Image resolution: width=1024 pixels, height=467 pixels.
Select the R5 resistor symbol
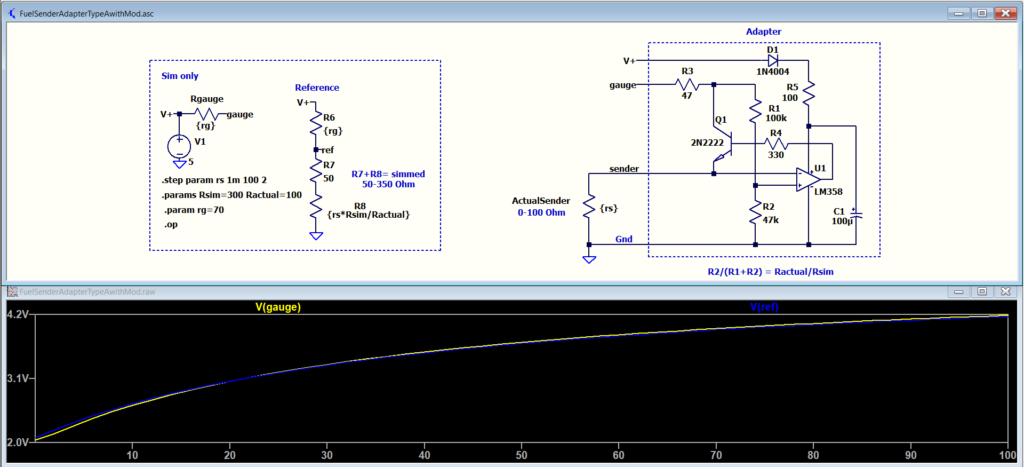pyautogui.click(x=808, y=95)
